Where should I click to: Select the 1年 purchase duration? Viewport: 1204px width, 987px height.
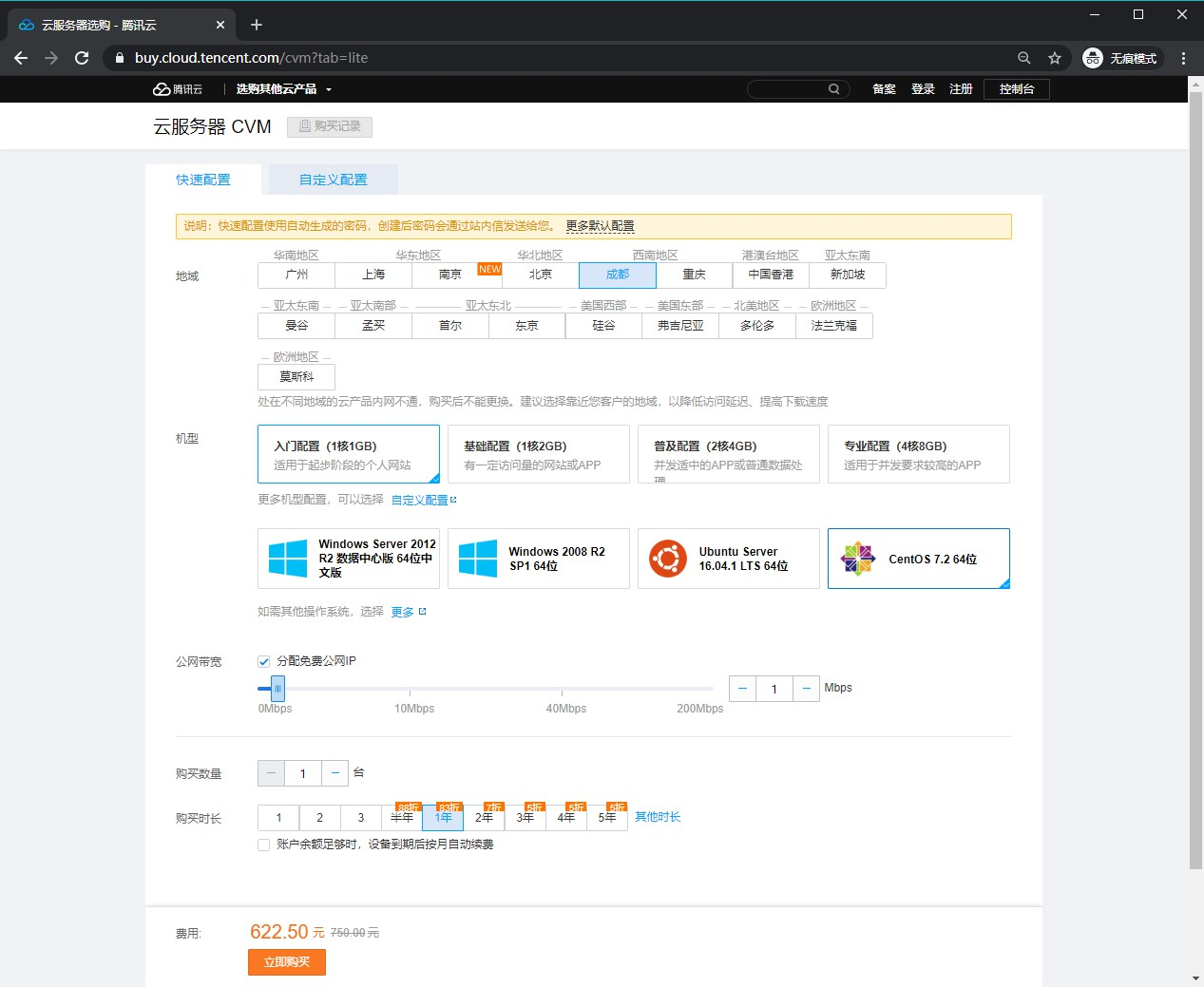pyautogui.click(x=443, y=818)
